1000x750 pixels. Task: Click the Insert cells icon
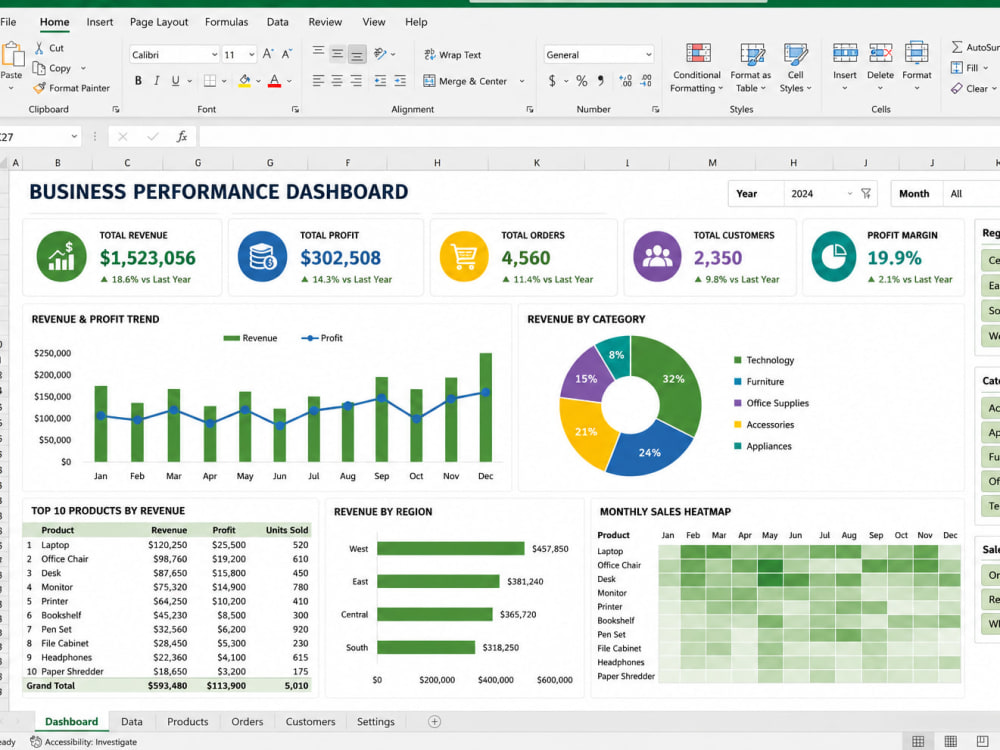click(845, 53)
